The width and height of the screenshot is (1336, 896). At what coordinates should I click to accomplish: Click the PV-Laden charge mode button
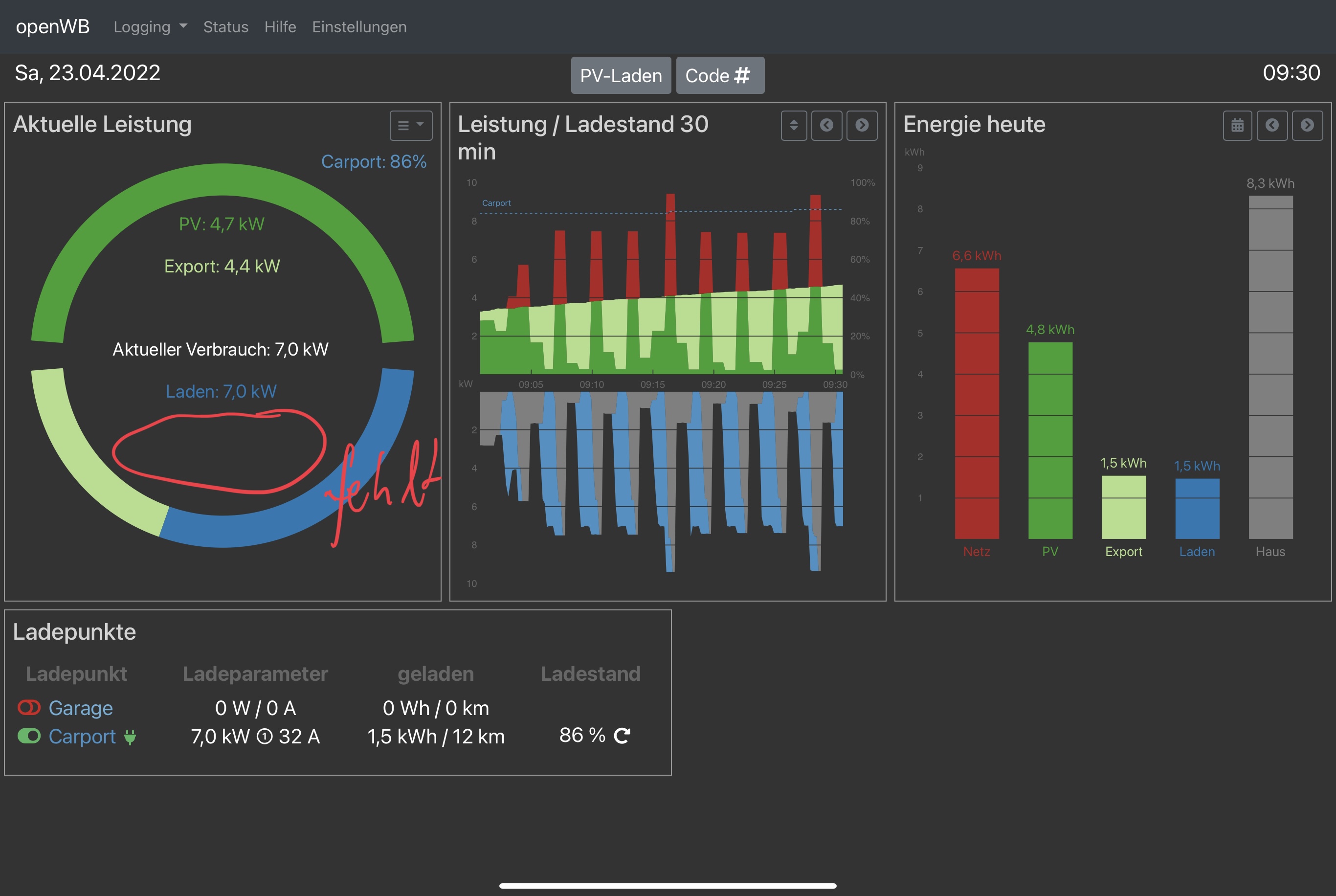point(621,75)
